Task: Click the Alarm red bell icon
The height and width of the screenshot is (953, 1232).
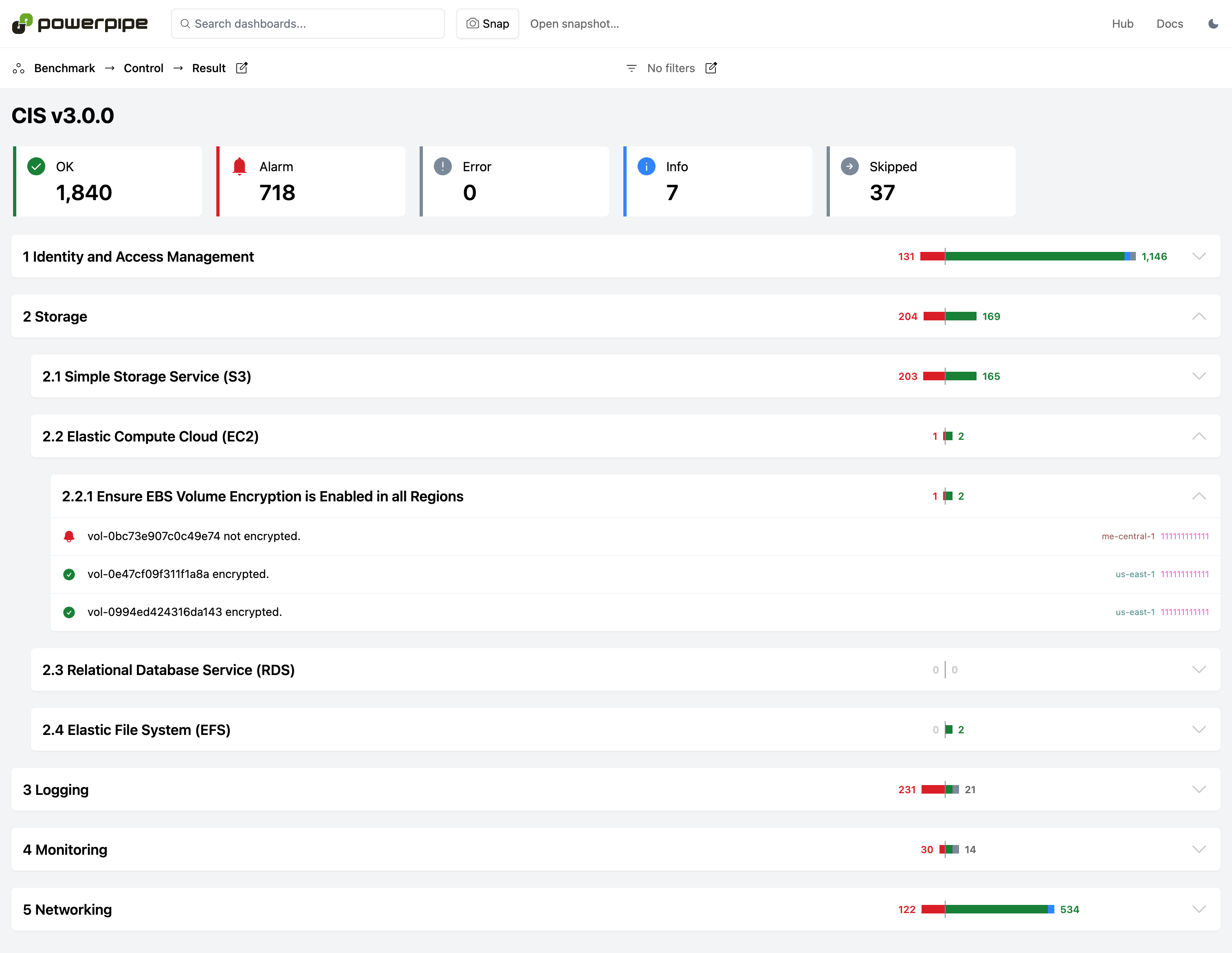Action: (x=239, y=166)
